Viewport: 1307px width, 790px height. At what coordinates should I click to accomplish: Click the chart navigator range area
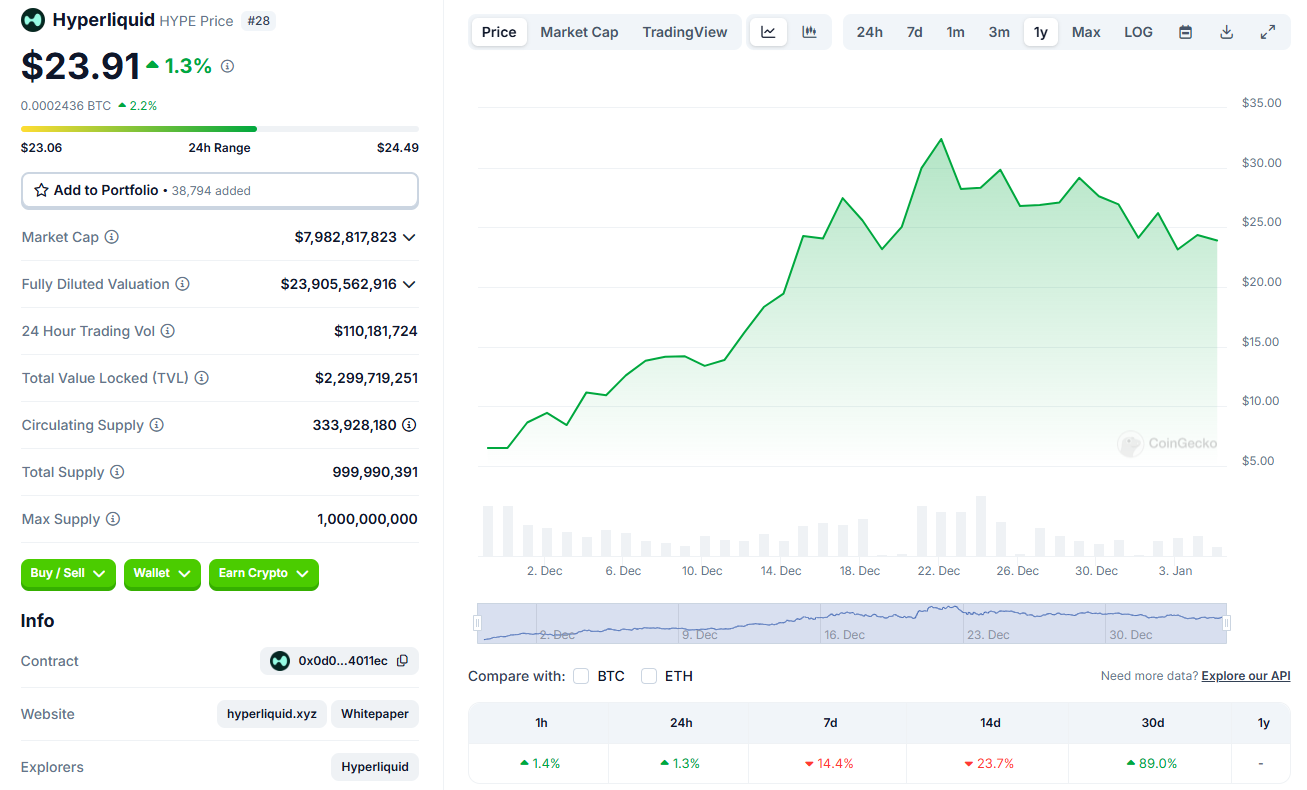852,623
